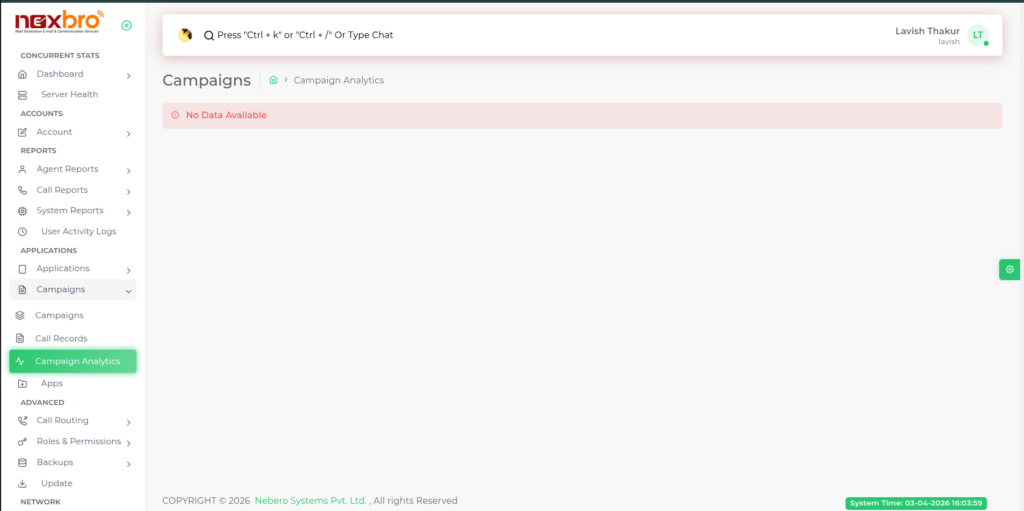Expand the Dashboard menu chevron
Image resolution: width=1024 pixels, height=511 pixels.
(x=129, y=75)
